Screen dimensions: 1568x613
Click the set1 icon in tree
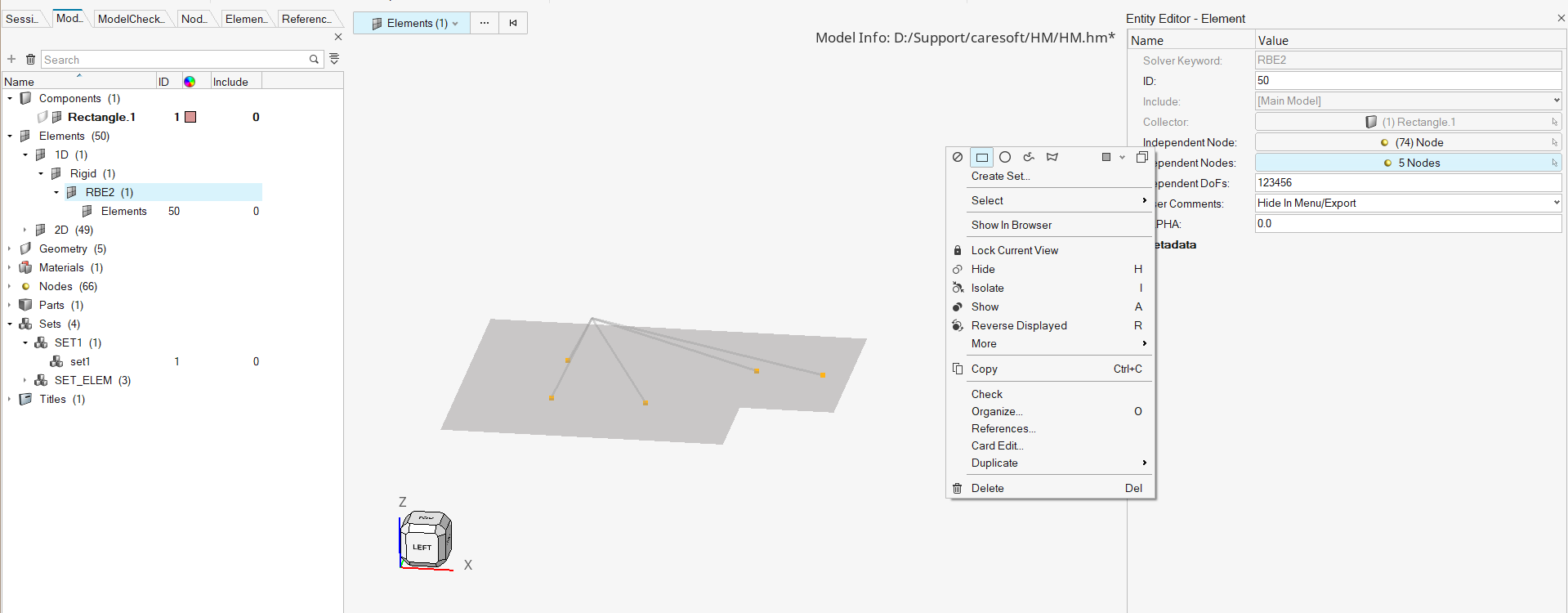tap(57, 361)
